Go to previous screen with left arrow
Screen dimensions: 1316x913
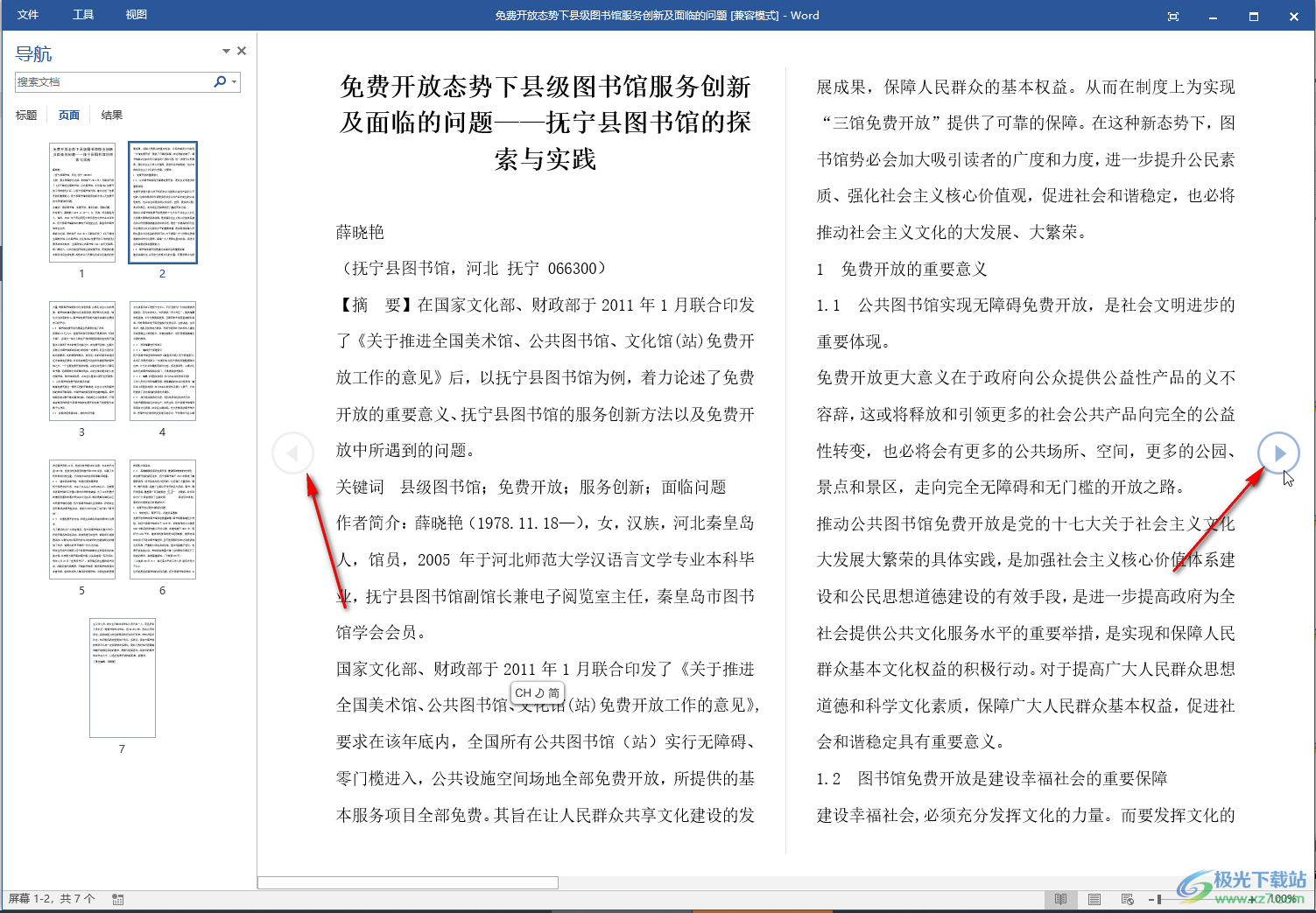point(292,453)
